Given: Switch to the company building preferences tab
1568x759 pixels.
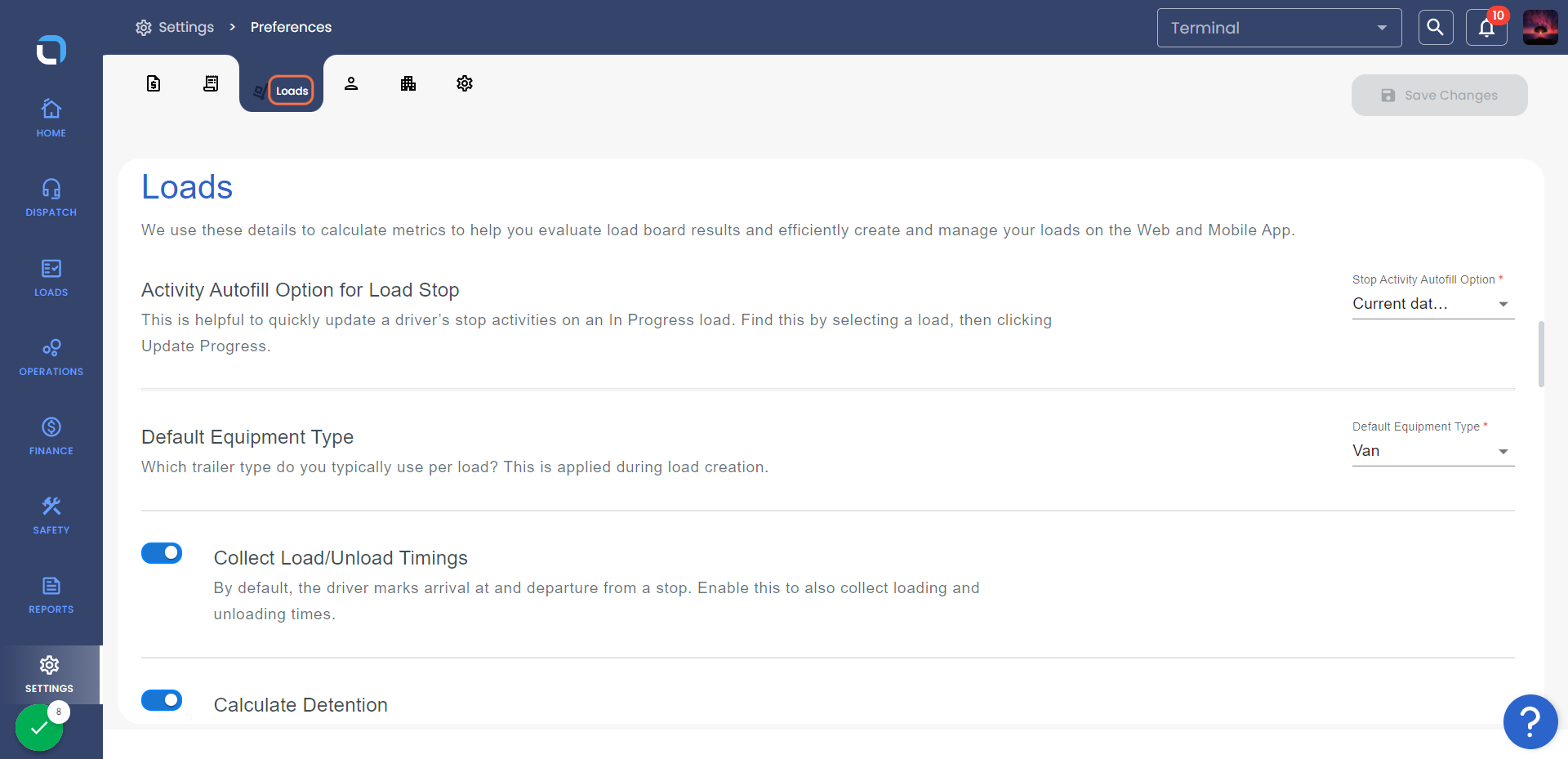Looking at the screenshot, I should click(408, 83).
